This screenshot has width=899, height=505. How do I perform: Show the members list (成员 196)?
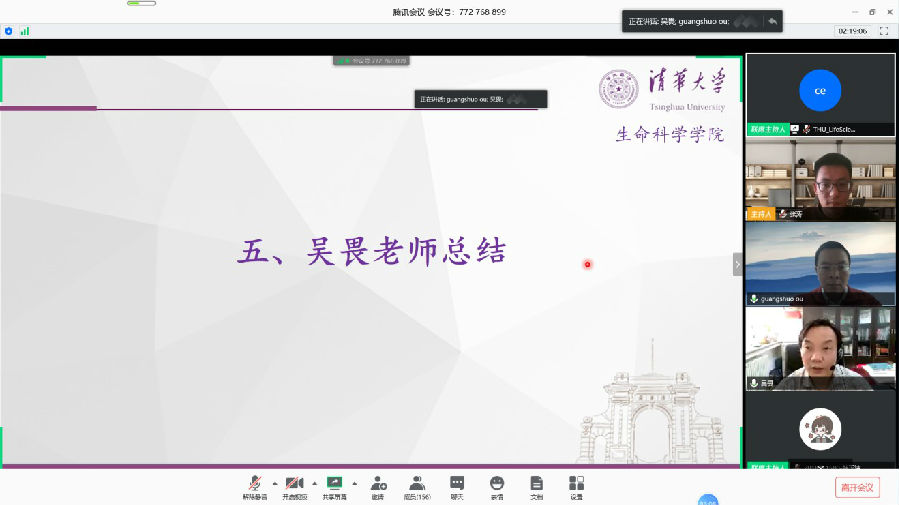416,487
